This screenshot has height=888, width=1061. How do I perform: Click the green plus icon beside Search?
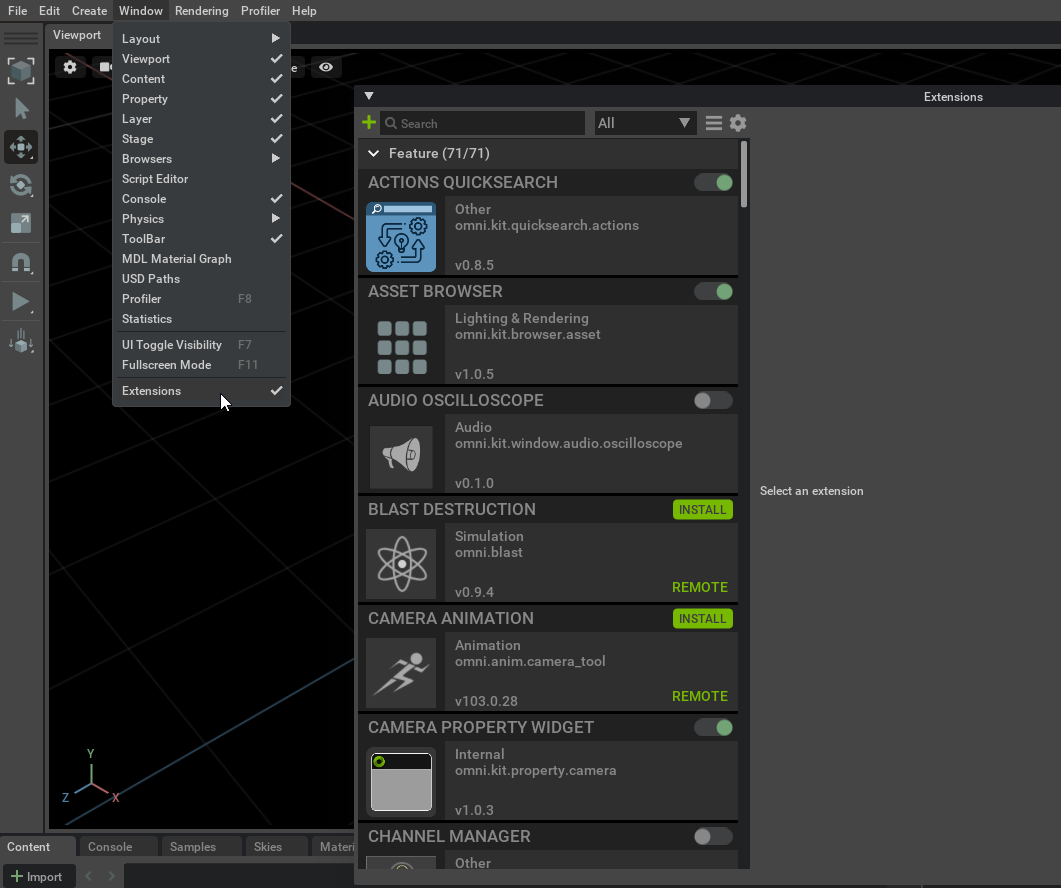369,123
